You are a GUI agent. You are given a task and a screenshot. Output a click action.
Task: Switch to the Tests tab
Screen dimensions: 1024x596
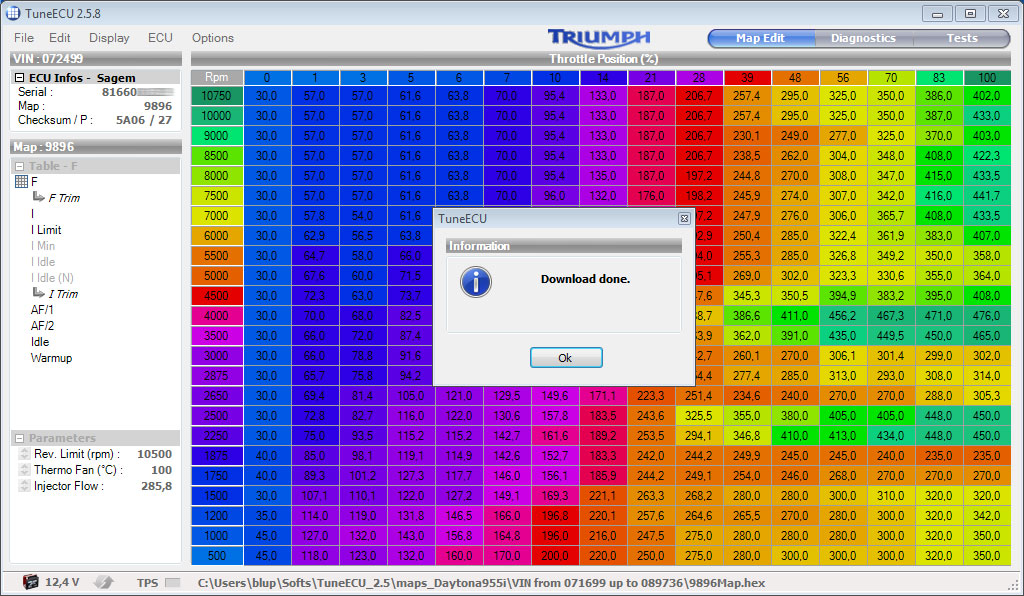pyautogui.click(x=961, y=38)
